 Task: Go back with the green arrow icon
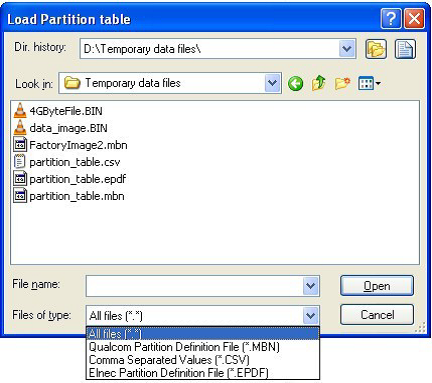tap(295, 83)
